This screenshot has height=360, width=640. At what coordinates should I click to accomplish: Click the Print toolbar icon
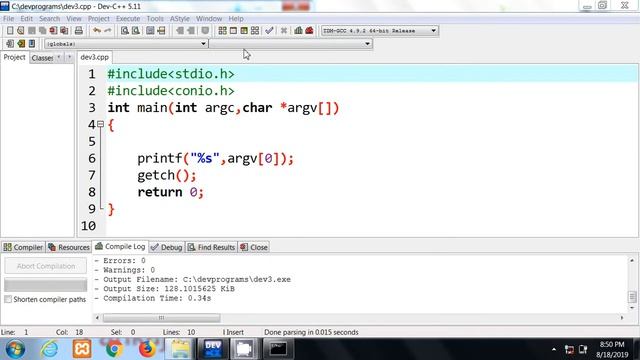79,31
